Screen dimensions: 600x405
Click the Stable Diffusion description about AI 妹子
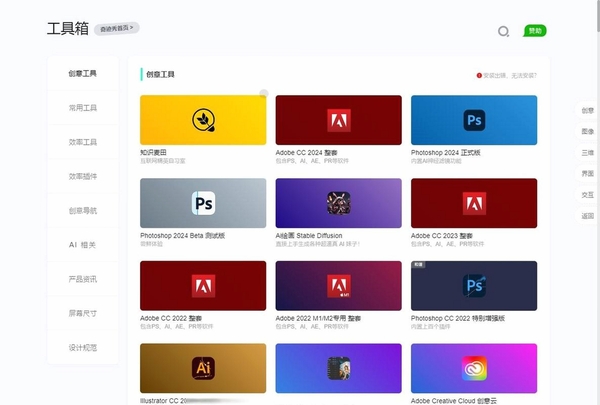(x=318, y=244)
